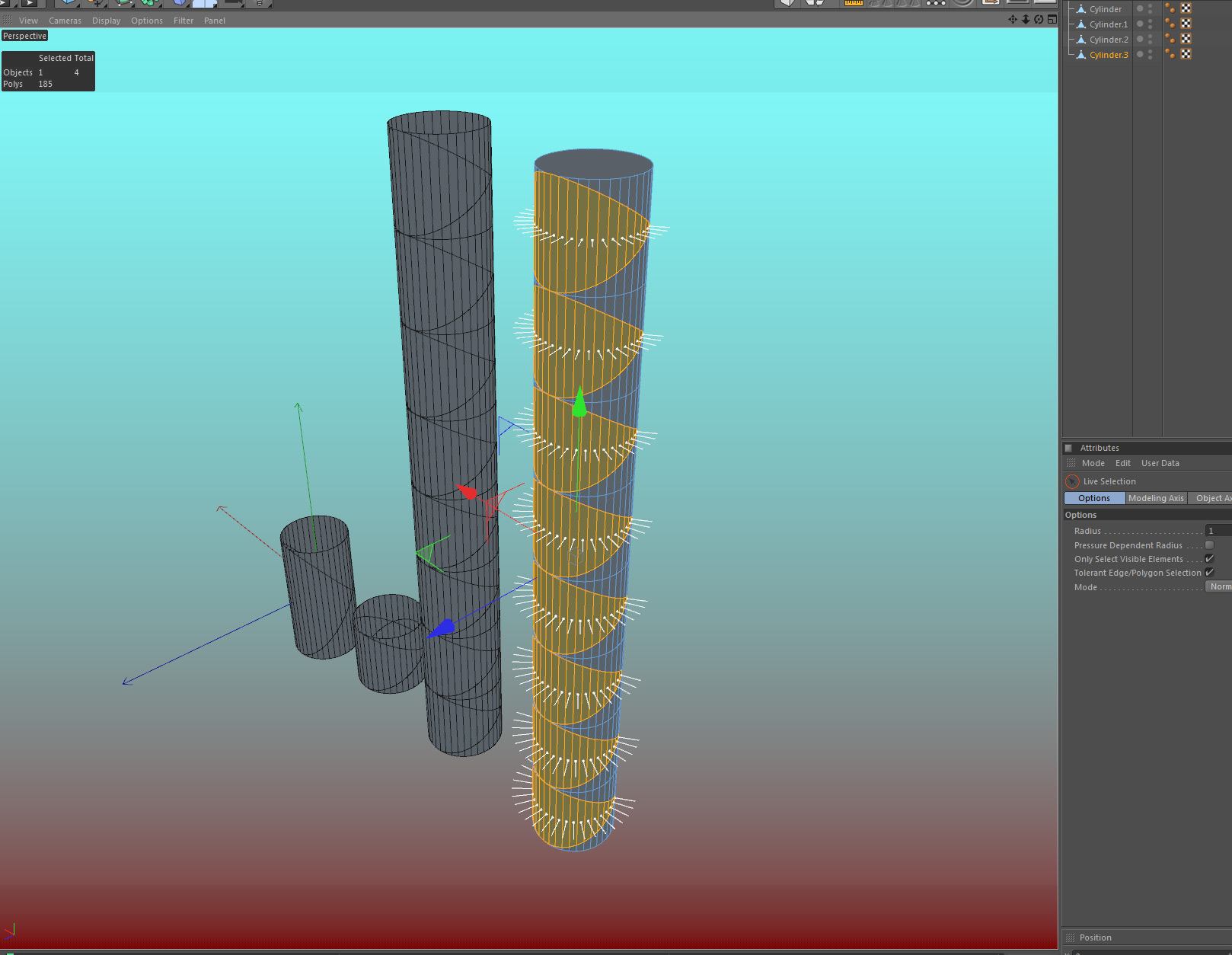
Task: Click the viewport zoom camera arrows icon
Action: coord(1026,20)
